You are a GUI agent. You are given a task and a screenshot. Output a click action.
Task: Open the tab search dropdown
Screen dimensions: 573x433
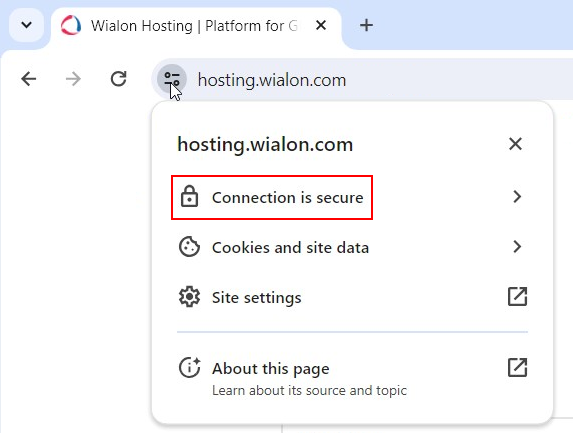click(26, 25)
